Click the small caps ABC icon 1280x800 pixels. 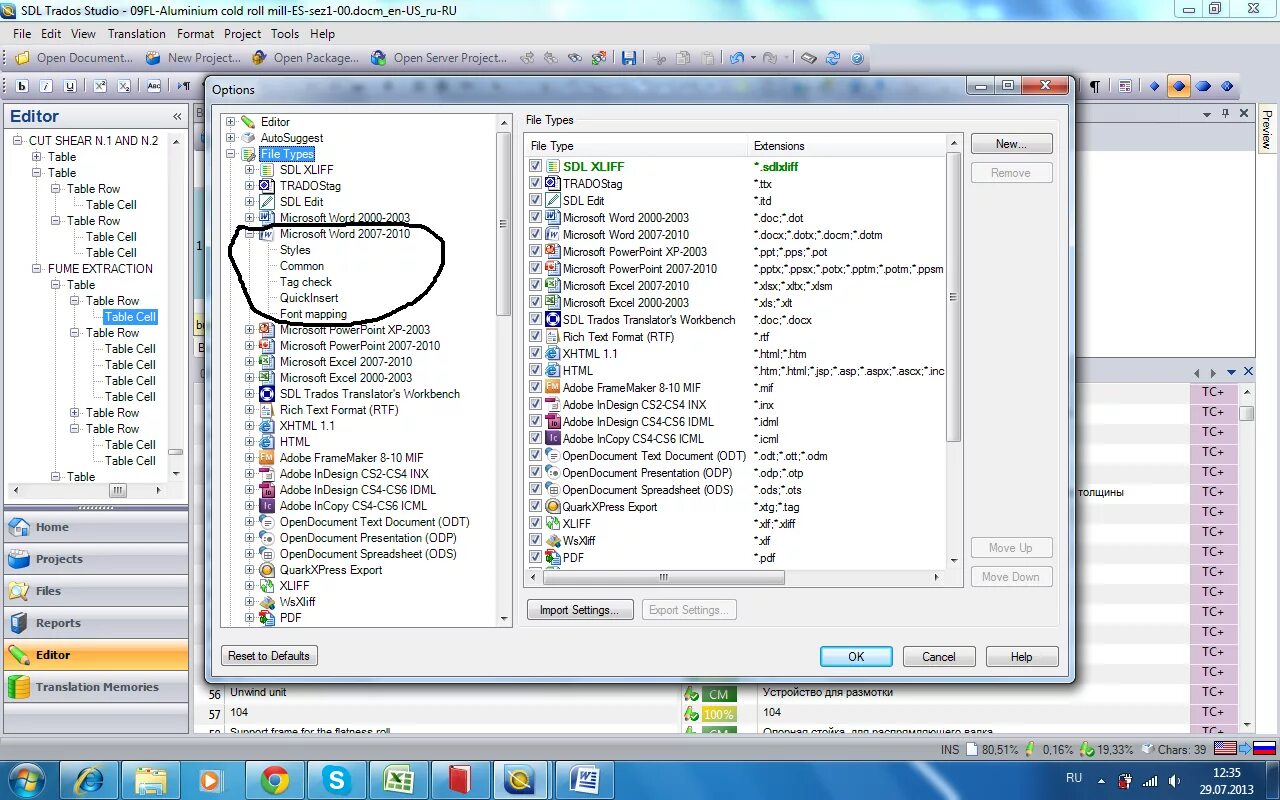(x=154, y=86)
